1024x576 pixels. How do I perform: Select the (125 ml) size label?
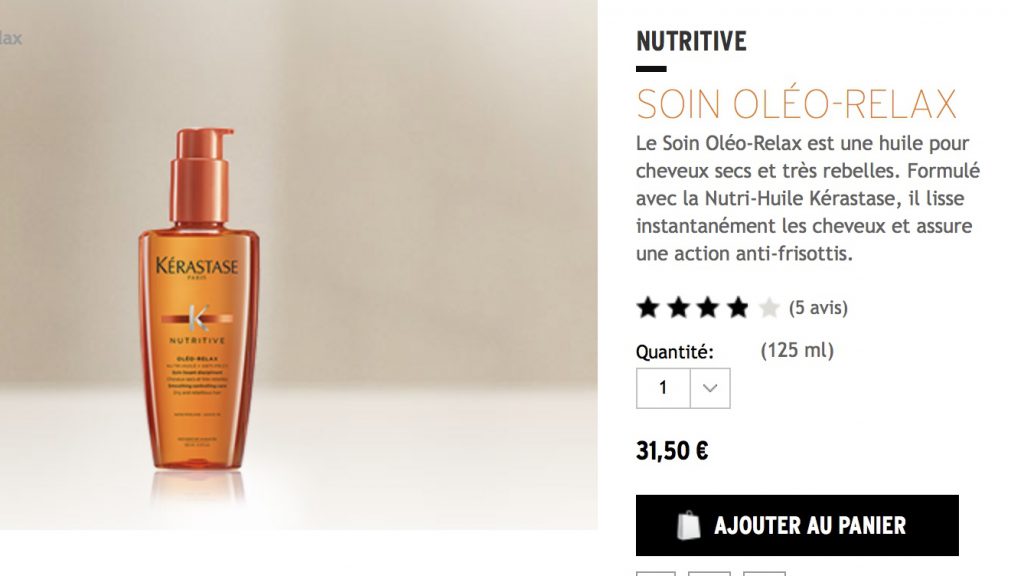click(797, 351)
